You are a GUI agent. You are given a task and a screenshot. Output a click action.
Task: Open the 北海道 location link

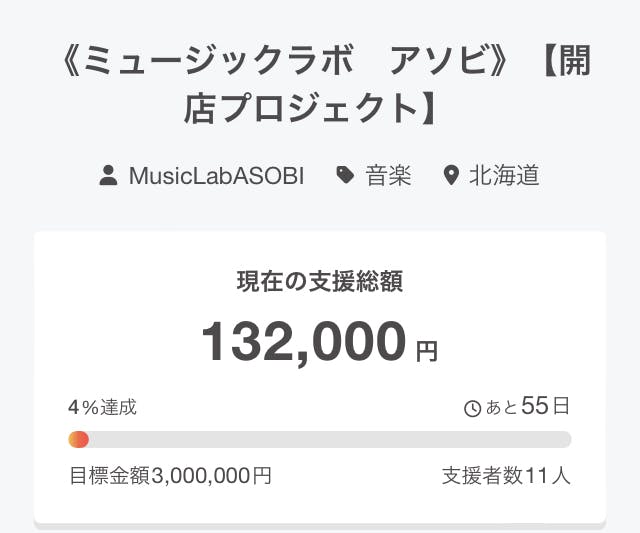504,176
